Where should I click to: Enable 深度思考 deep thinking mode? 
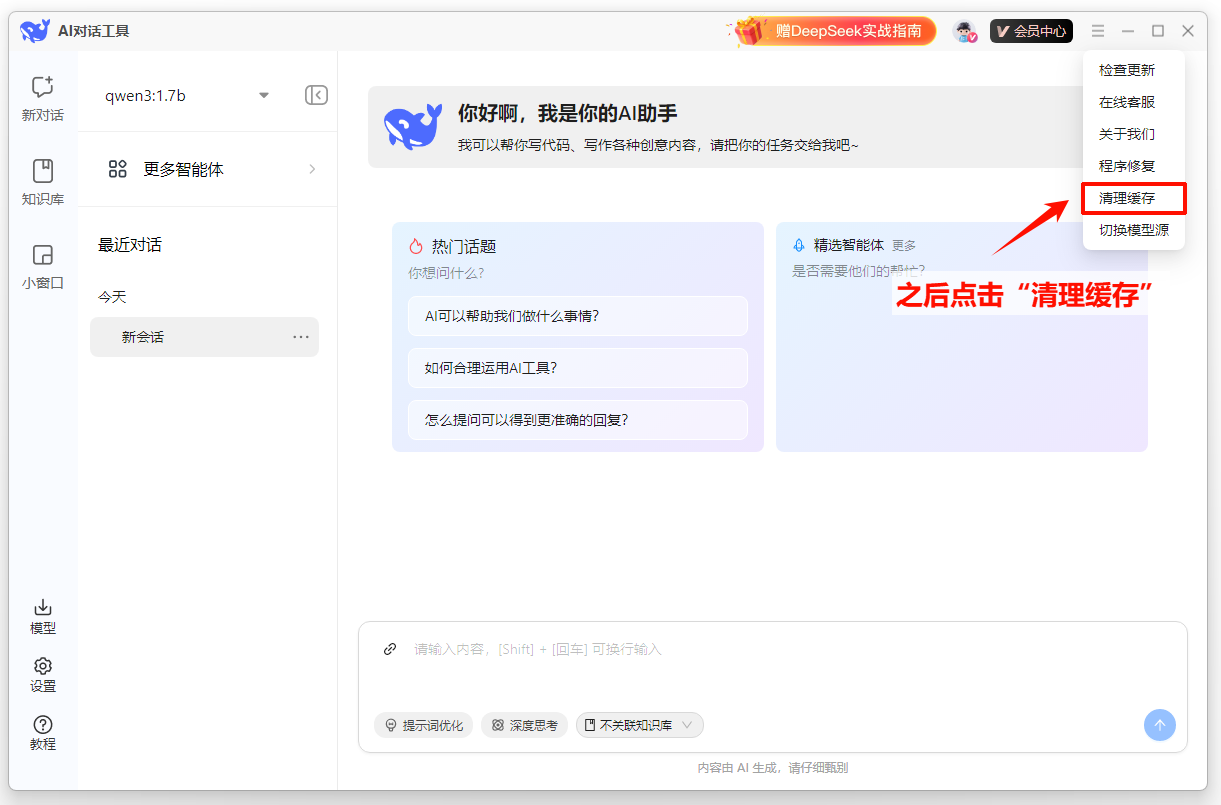click(x=524, y=725)
